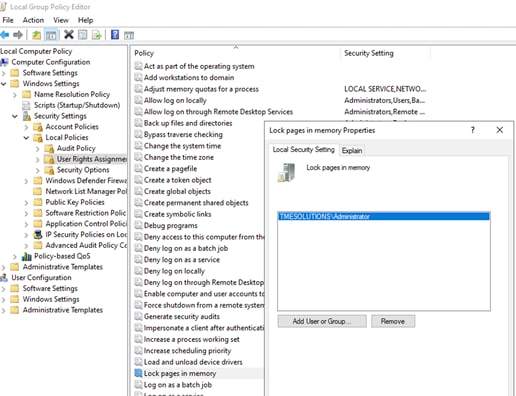This screenshot has width=516, height=396.
Task: Select Software Restriction Policies in the tree
Action: (x=85, y=213)
